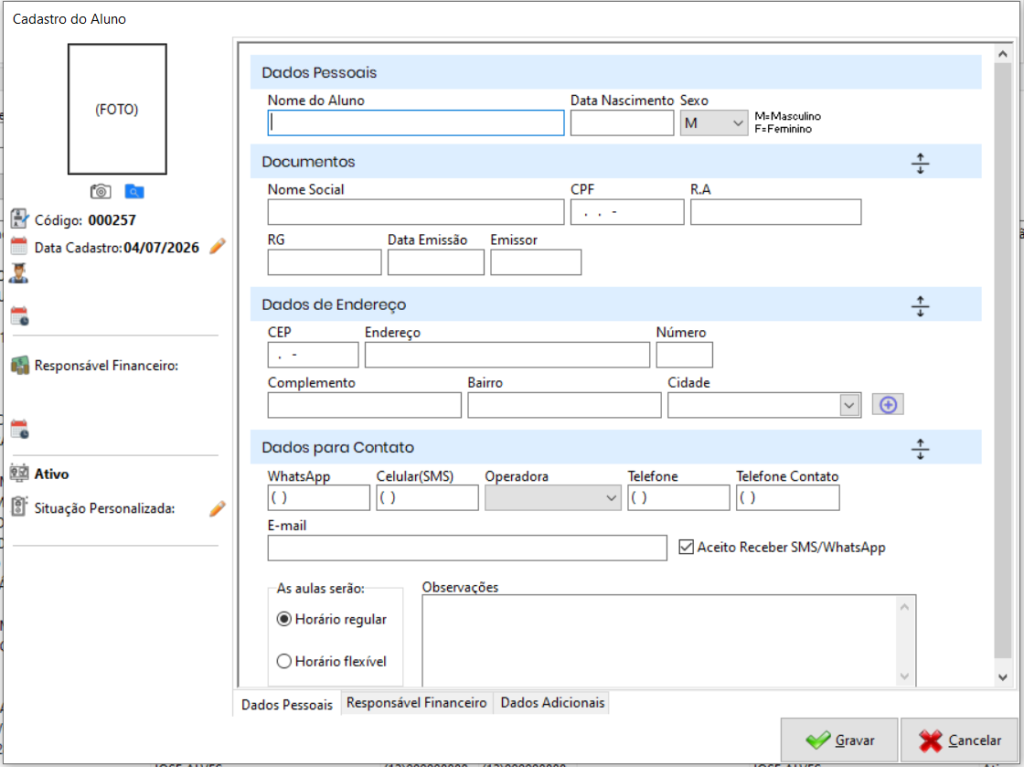Click the pencil icon beside Data Cadastro

click(x=217, y=247)
